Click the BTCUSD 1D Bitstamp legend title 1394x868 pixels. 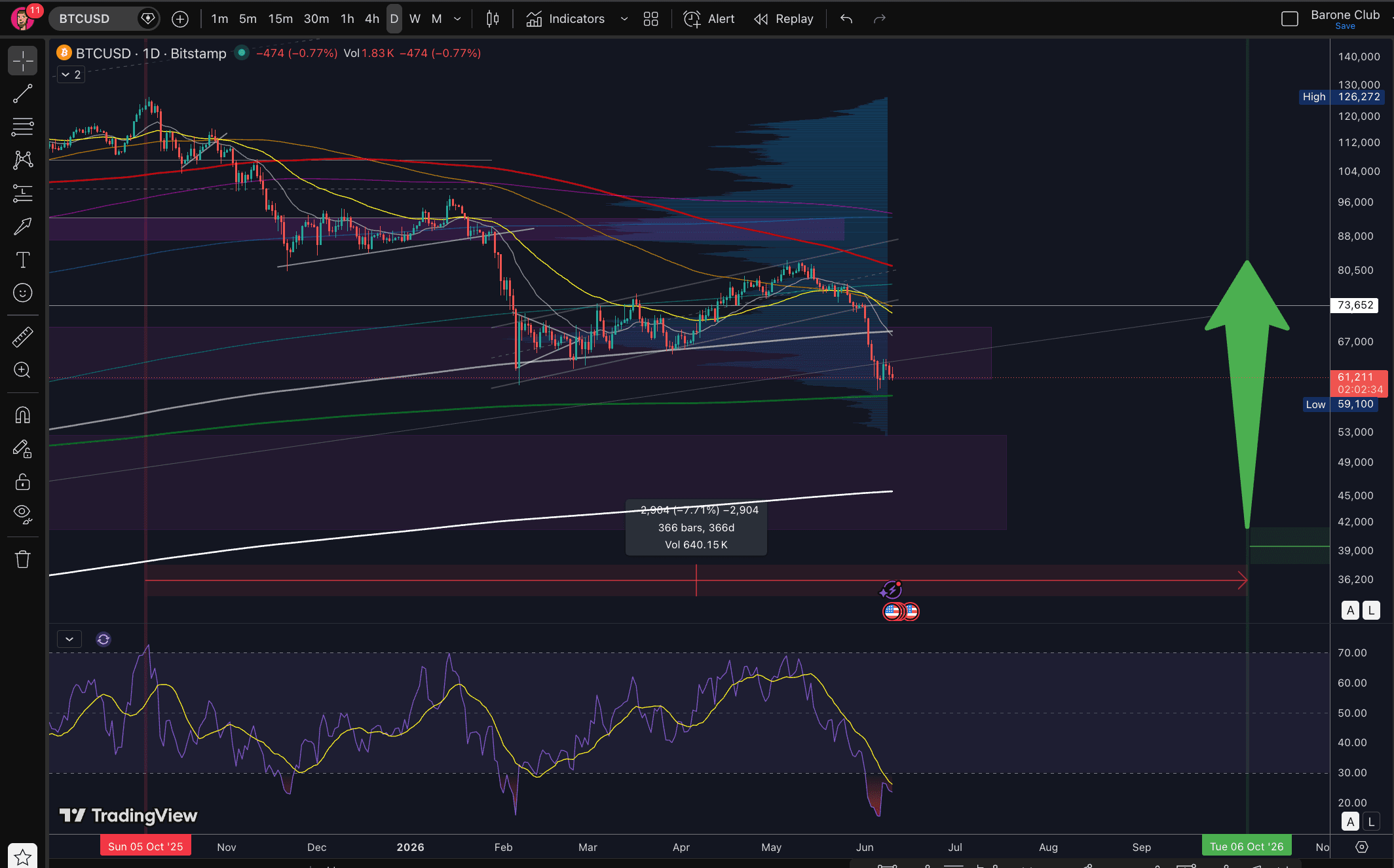coord(151,53)
